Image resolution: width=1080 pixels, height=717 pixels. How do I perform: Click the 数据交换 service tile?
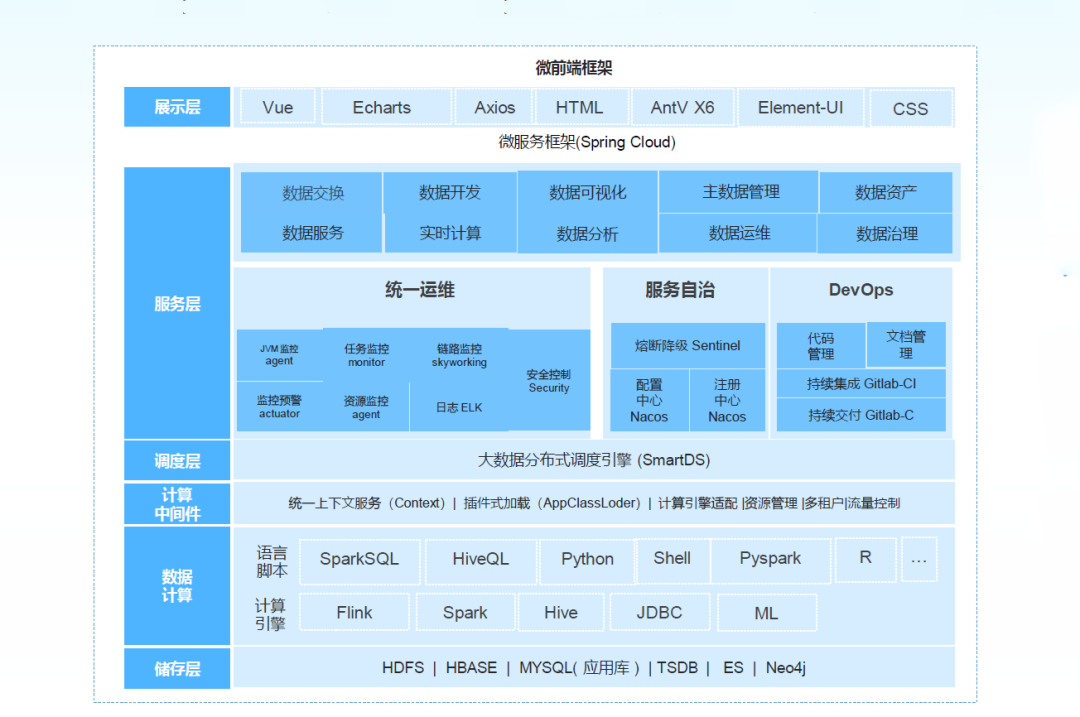click(312, 193)
